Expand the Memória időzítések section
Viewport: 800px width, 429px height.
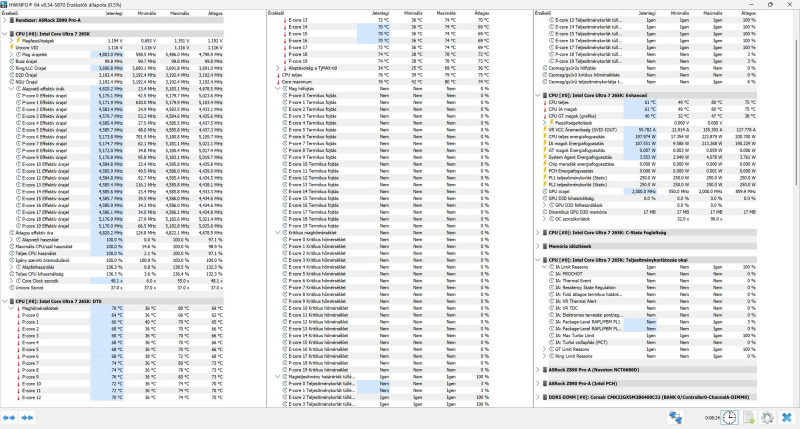pyautogui.click(x=538, y=246)
